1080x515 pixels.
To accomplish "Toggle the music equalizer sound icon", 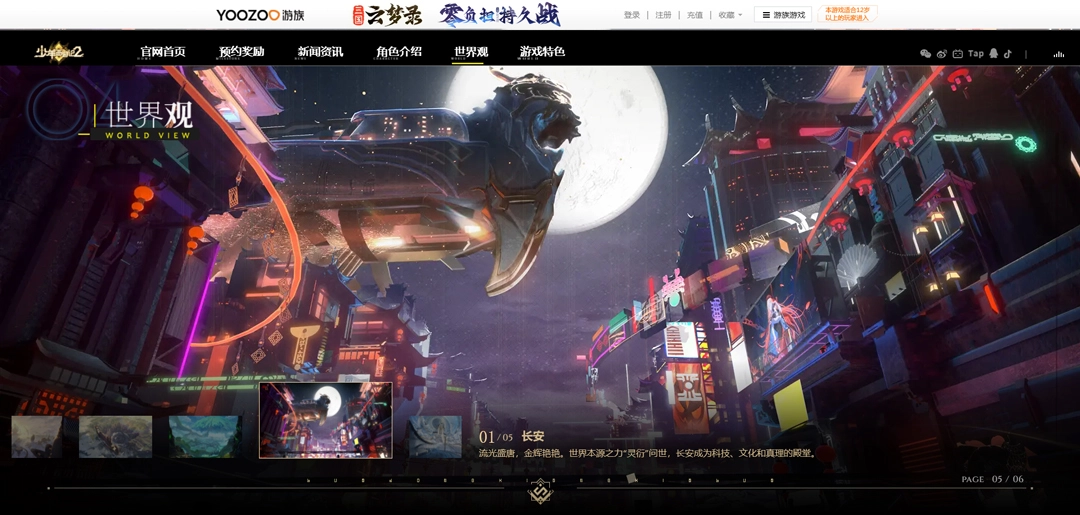I will click(1058, 54).
